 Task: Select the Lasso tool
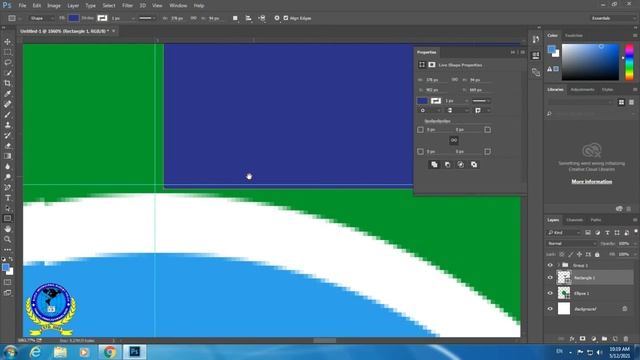(7, 62)
